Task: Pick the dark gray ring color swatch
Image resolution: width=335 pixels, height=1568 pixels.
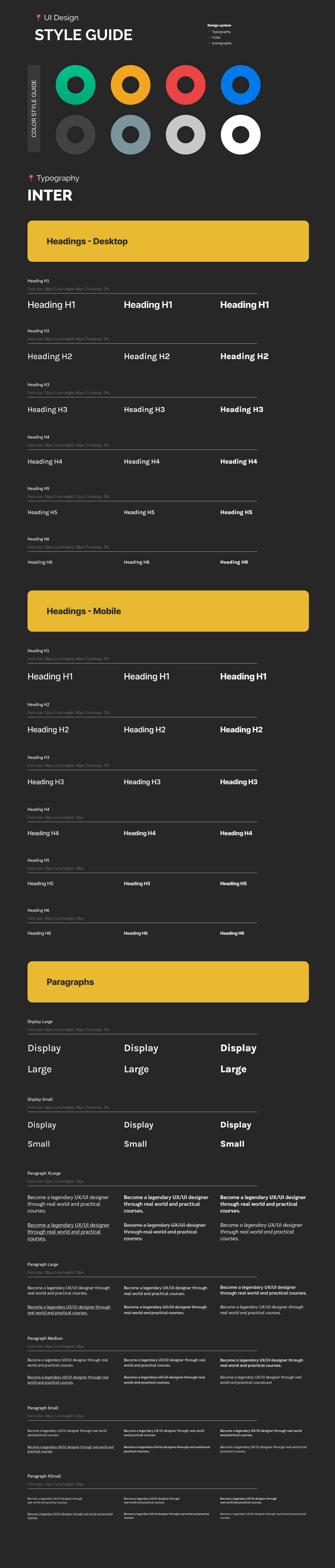Action: [76, 134]
